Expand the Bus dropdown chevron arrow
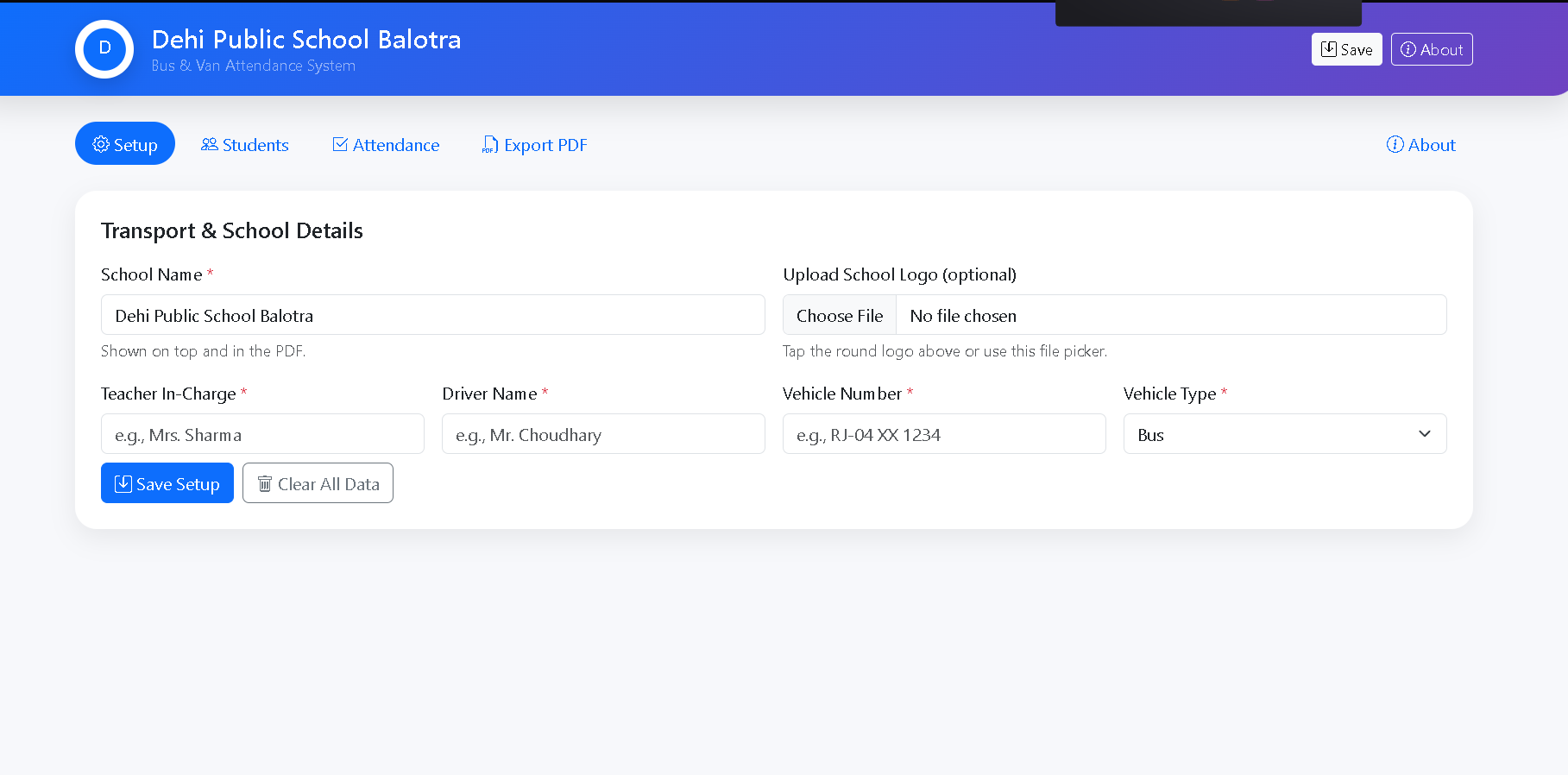Image resolution: width=1568 pixels, height=775 pixels. [1424, 434]
